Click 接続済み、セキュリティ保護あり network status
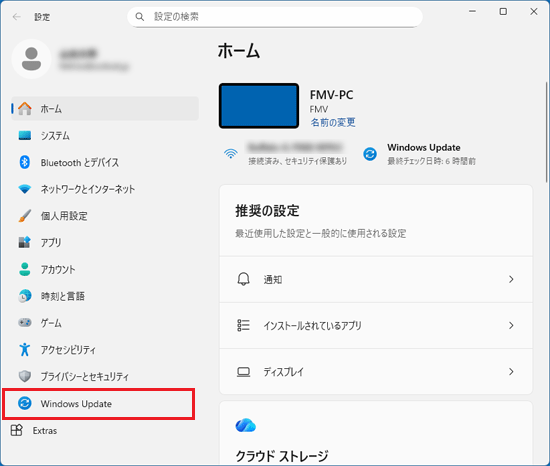The image size is (550, 466). point(297,161)
